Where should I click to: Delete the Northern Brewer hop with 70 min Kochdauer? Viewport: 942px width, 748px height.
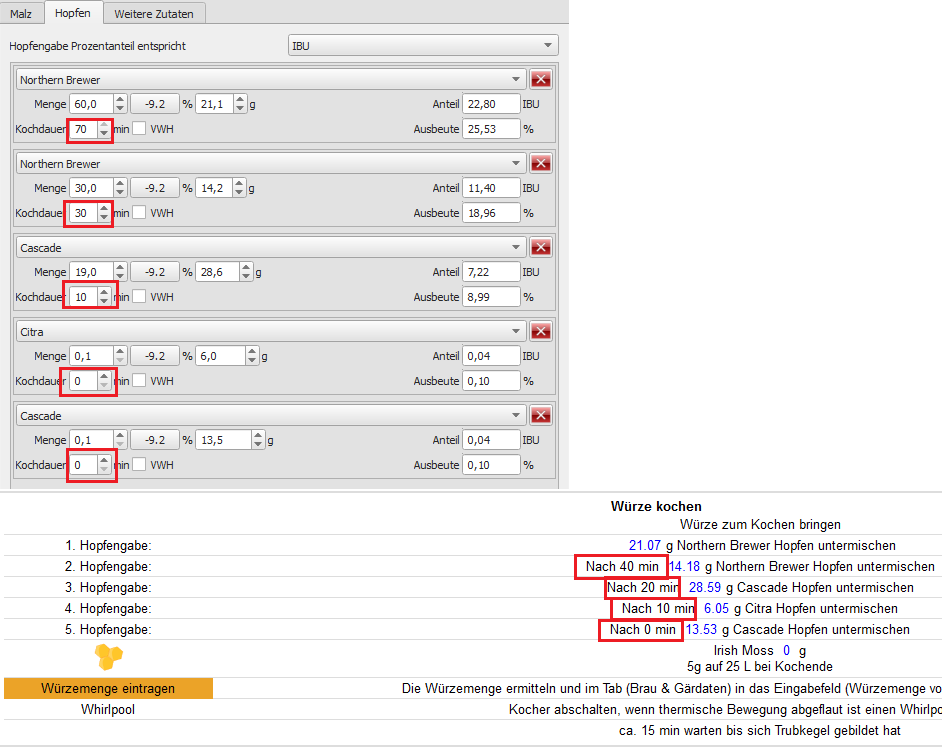[x=541, y=80]
